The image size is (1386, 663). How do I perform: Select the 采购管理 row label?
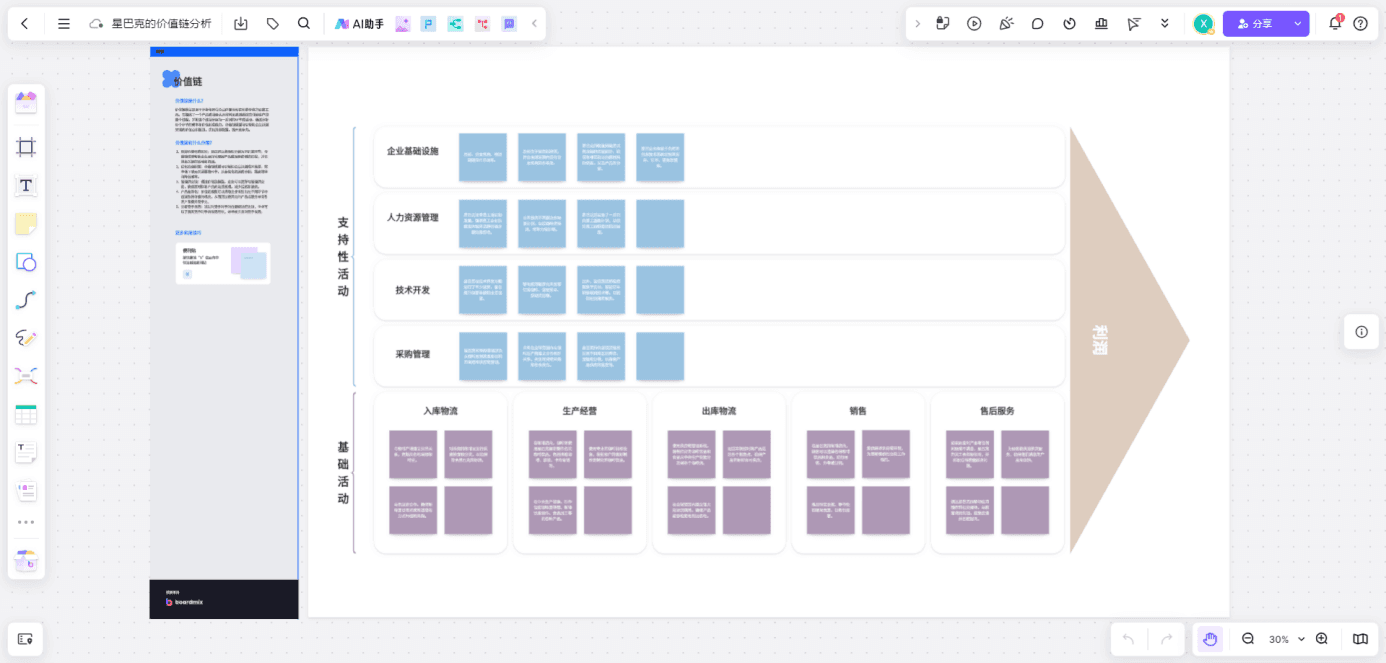pyautogui.click(x=412, y=354)
